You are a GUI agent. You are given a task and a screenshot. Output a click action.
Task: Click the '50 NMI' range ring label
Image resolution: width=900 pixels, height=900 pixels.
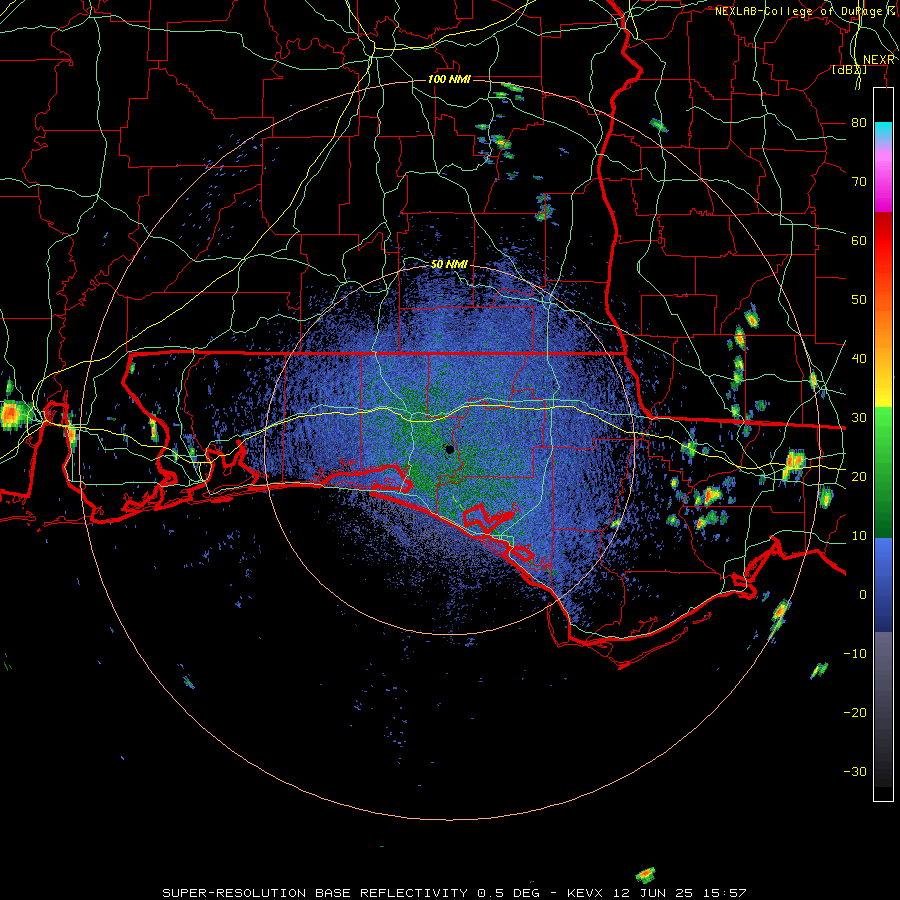pos(449,264)
